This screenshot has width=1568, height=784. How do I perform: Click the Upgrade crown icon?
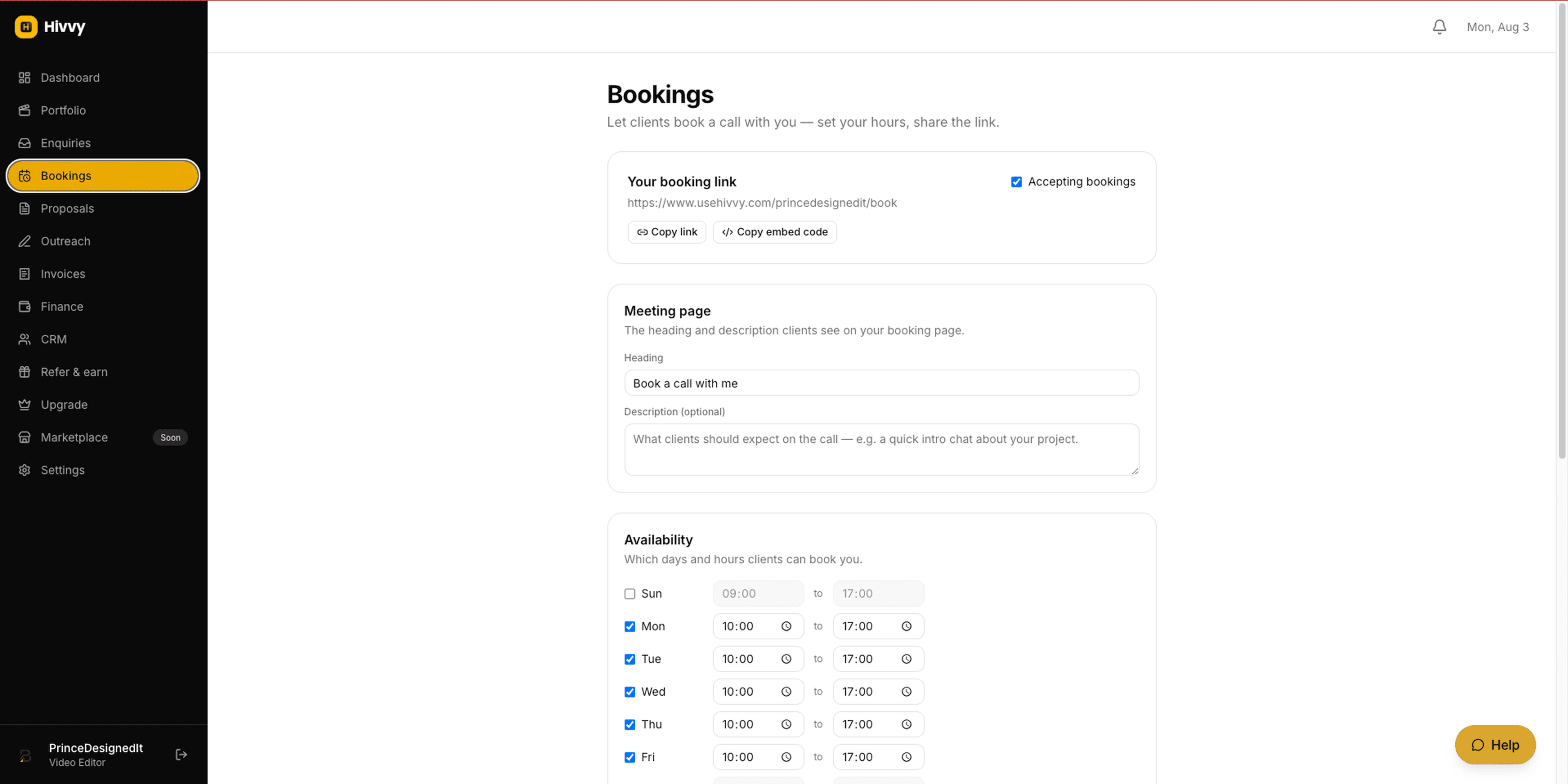25,405
